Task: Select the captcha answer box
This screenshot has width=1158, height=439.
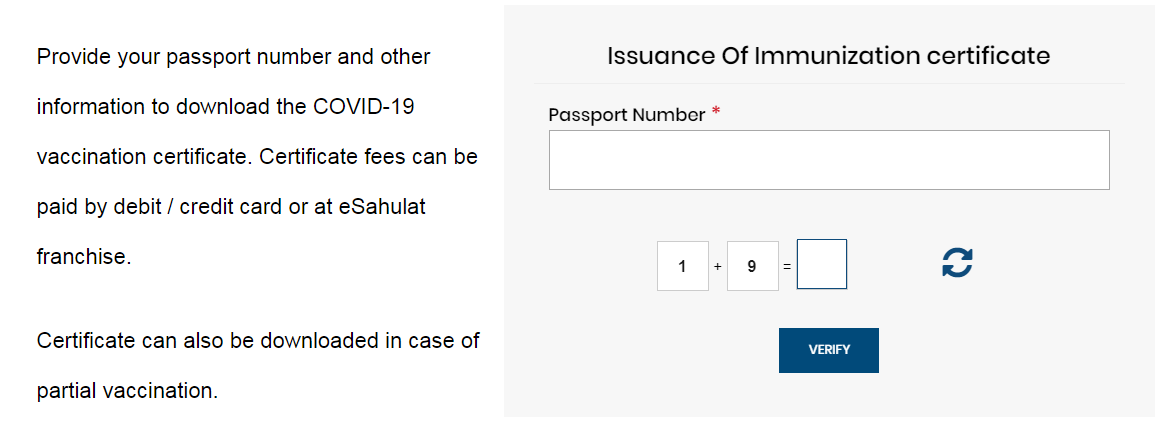Action: point(822,264)
